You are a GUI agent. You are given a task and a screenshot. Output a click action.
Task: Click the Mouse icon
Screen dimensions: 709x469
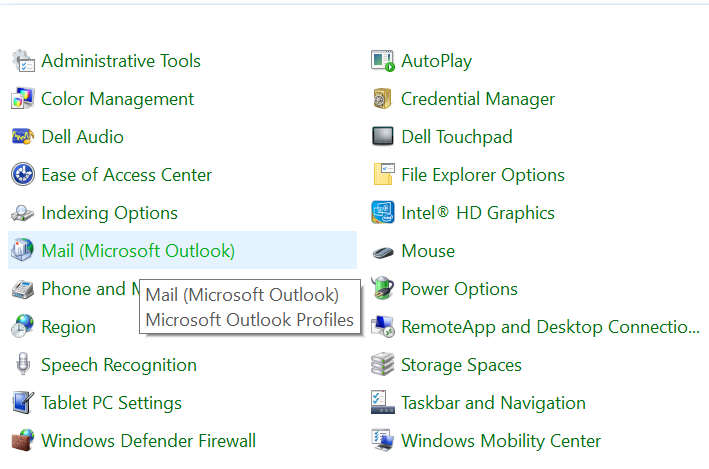(383, 251)
